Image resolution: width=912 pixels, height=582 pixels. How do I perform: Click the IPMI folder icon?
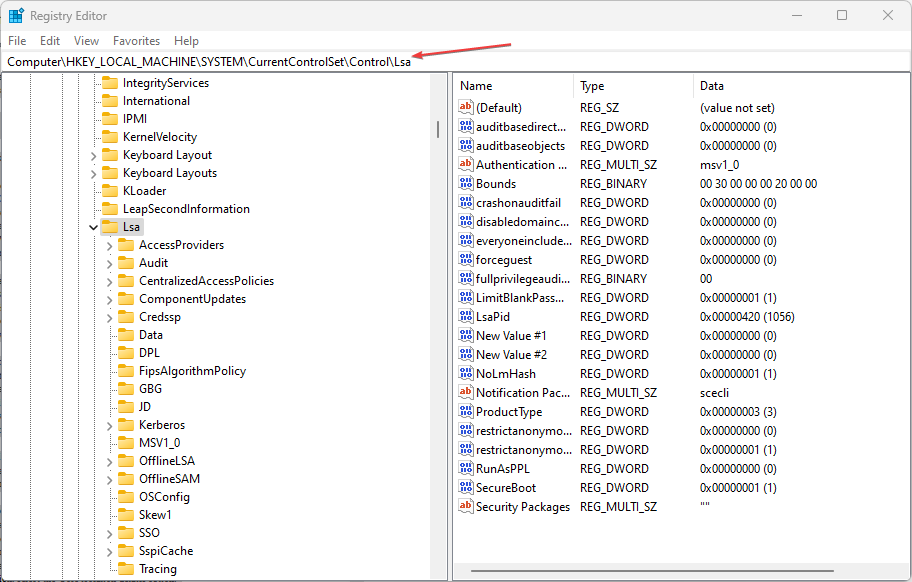(x=110, y=119)
